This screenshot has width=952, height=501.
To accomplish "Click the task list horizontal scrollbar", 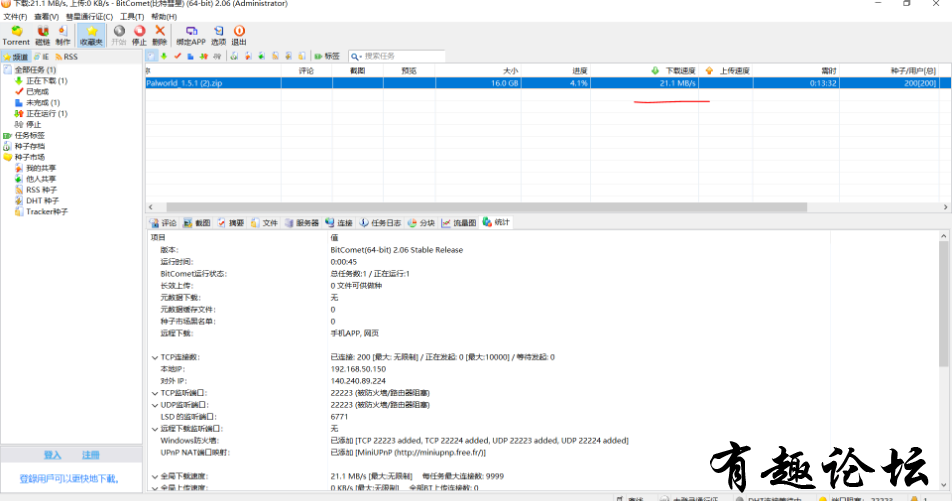I will 486,207.
